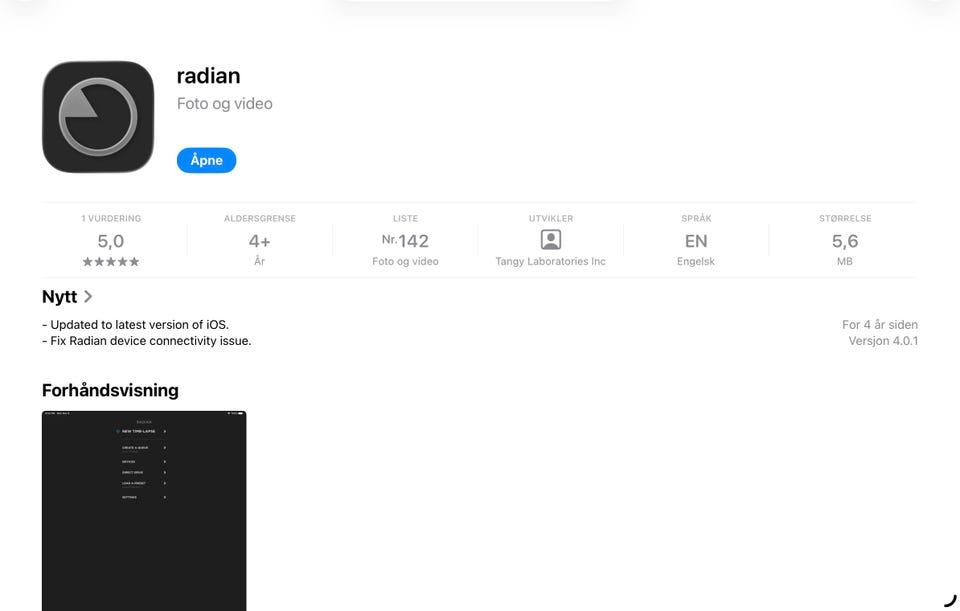Open the radian app with Åpne
The height and width of the screenshot is (611, 960).
206,160
